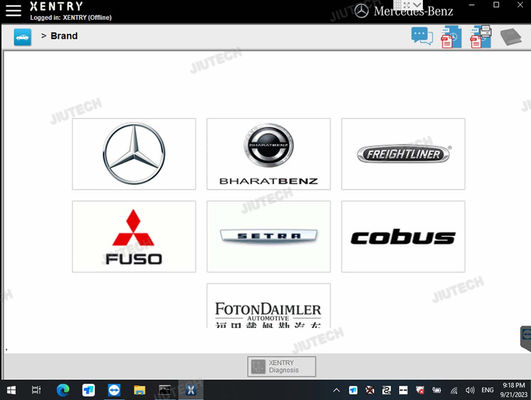This screenshot has width=531, height=400.
Task: Show hidden system tray icons
Action: pyautogui.click(x=336, y=390)
